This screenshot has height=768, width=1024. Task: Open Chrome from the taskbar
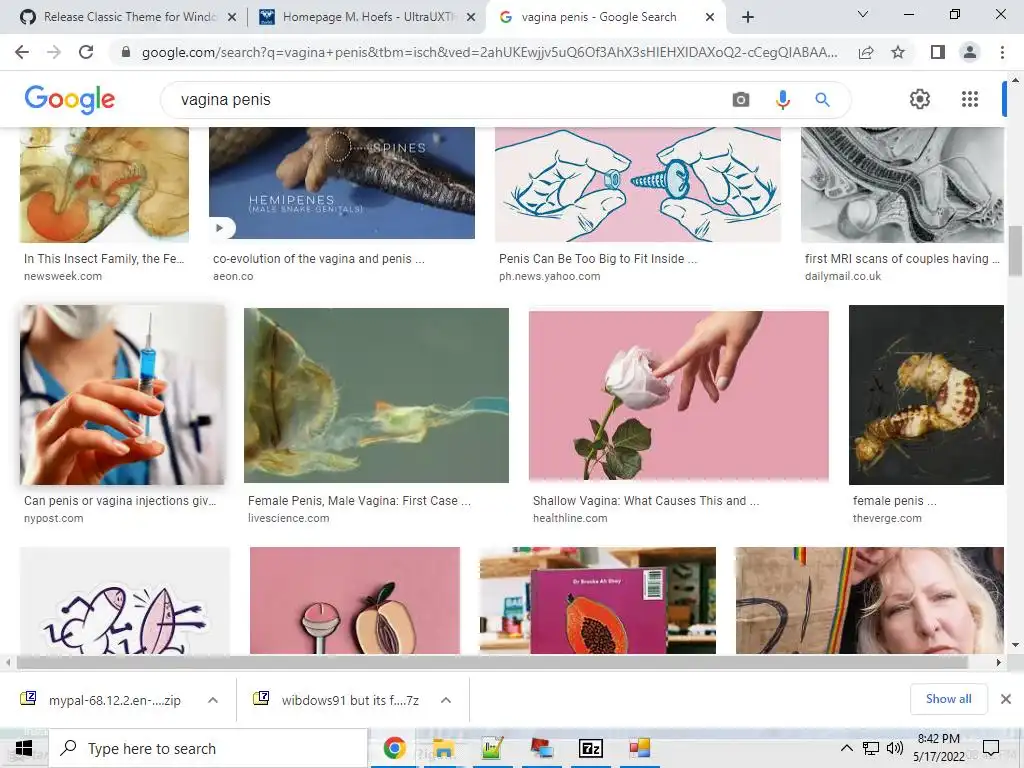pos(394,748)
